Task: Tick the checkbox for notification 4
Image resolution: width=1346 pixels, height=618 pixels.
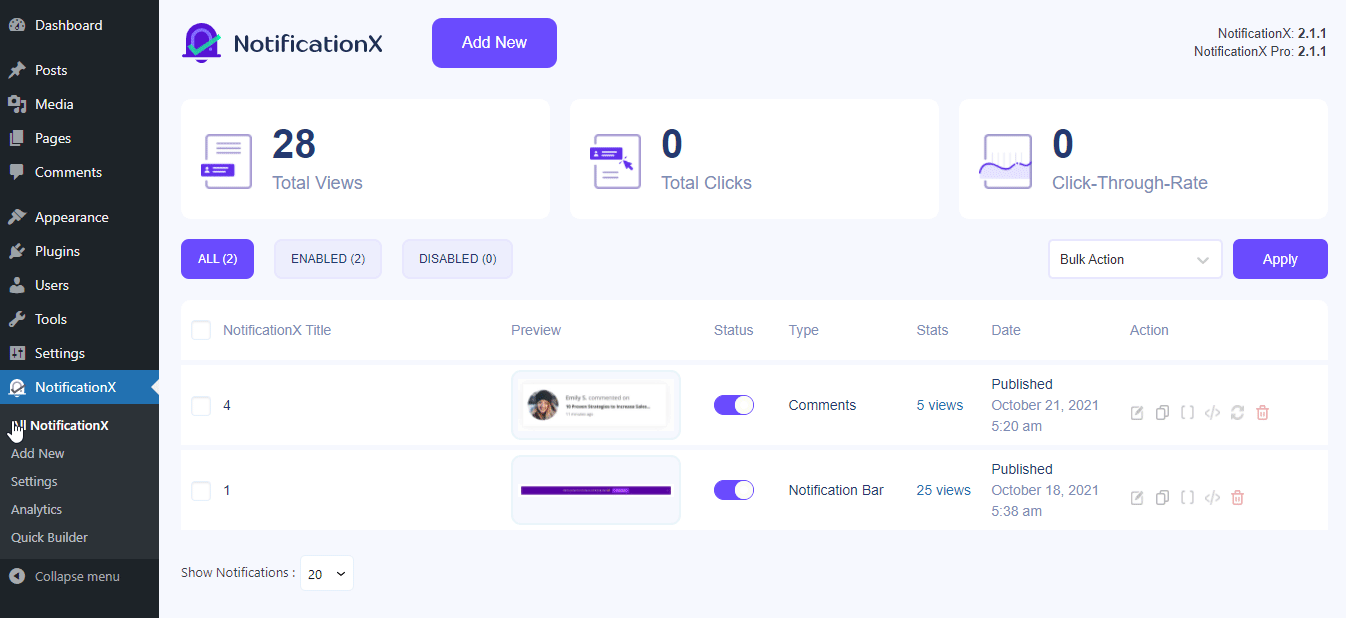Action: 201,406
